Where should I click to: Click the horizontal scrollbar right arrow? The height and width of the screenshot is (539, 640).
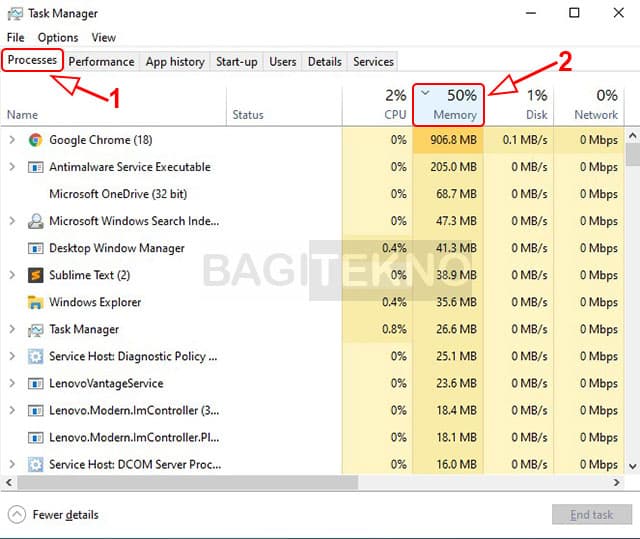(617, 483)
